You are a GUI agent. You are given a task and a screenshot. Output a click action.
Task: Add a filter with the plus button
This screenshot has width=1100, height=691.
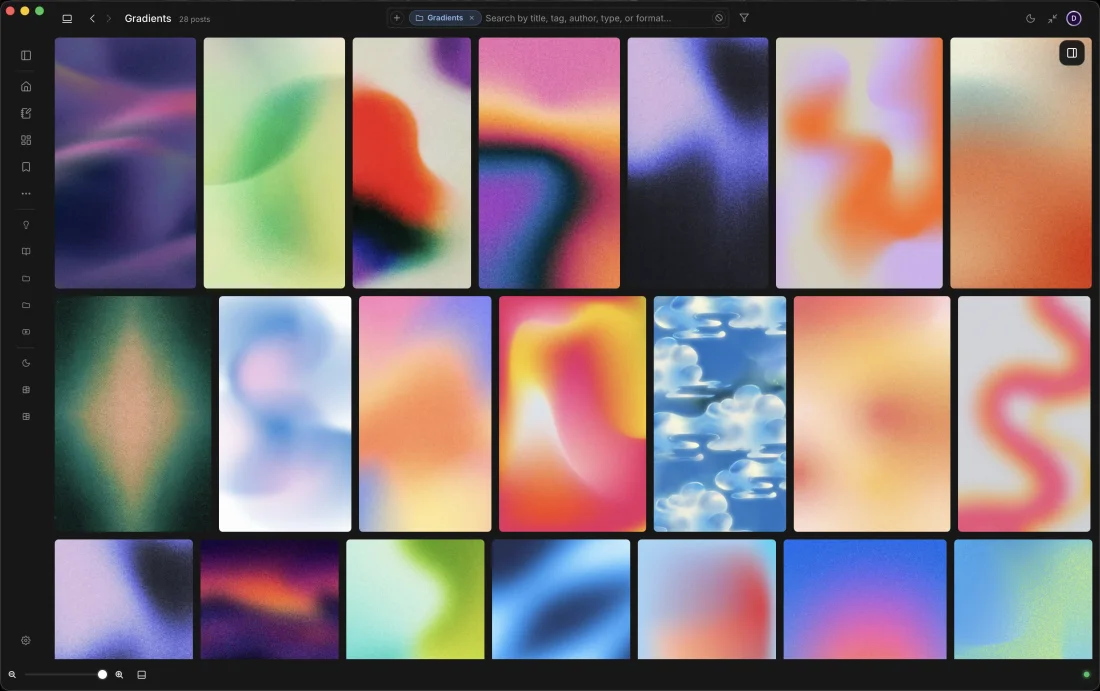point(396,18)
